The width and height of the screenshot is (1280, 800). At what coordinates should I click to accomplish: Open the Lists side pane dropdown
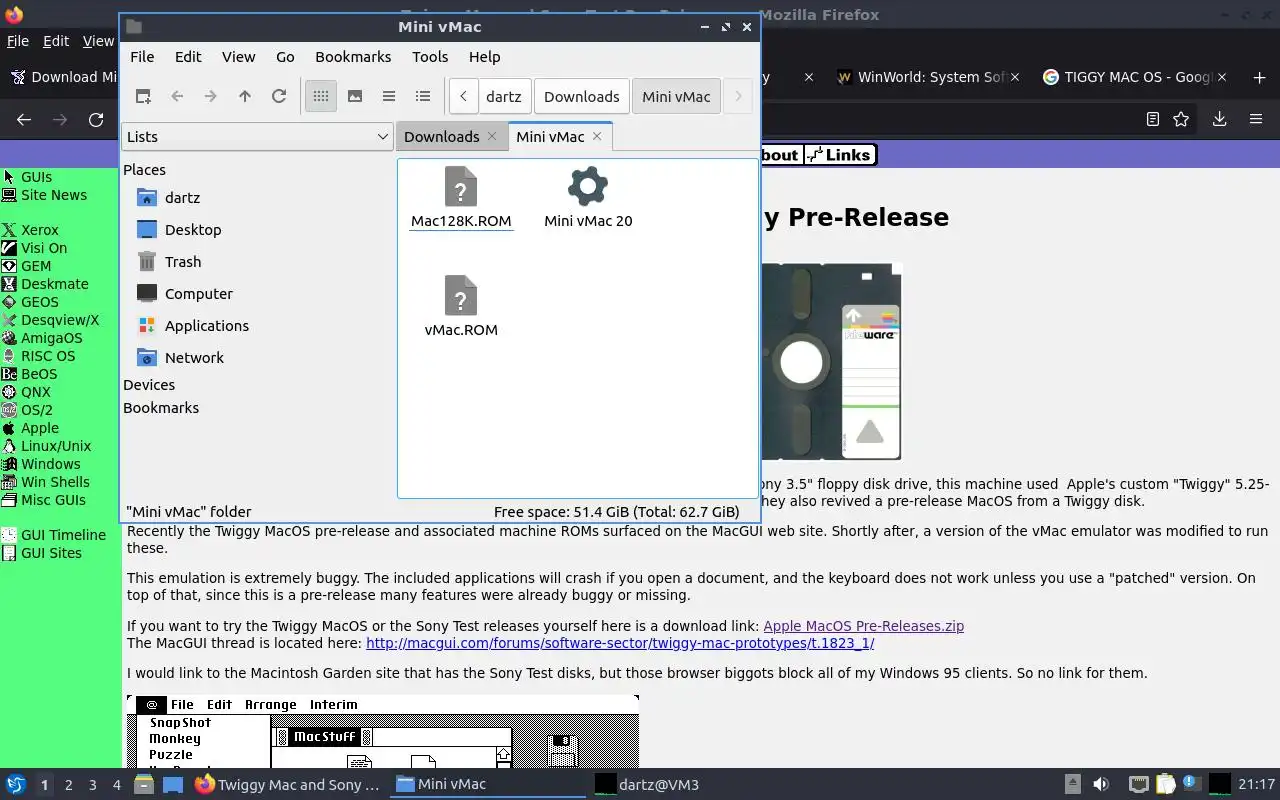pyautogui.click(x=257, y=137)
